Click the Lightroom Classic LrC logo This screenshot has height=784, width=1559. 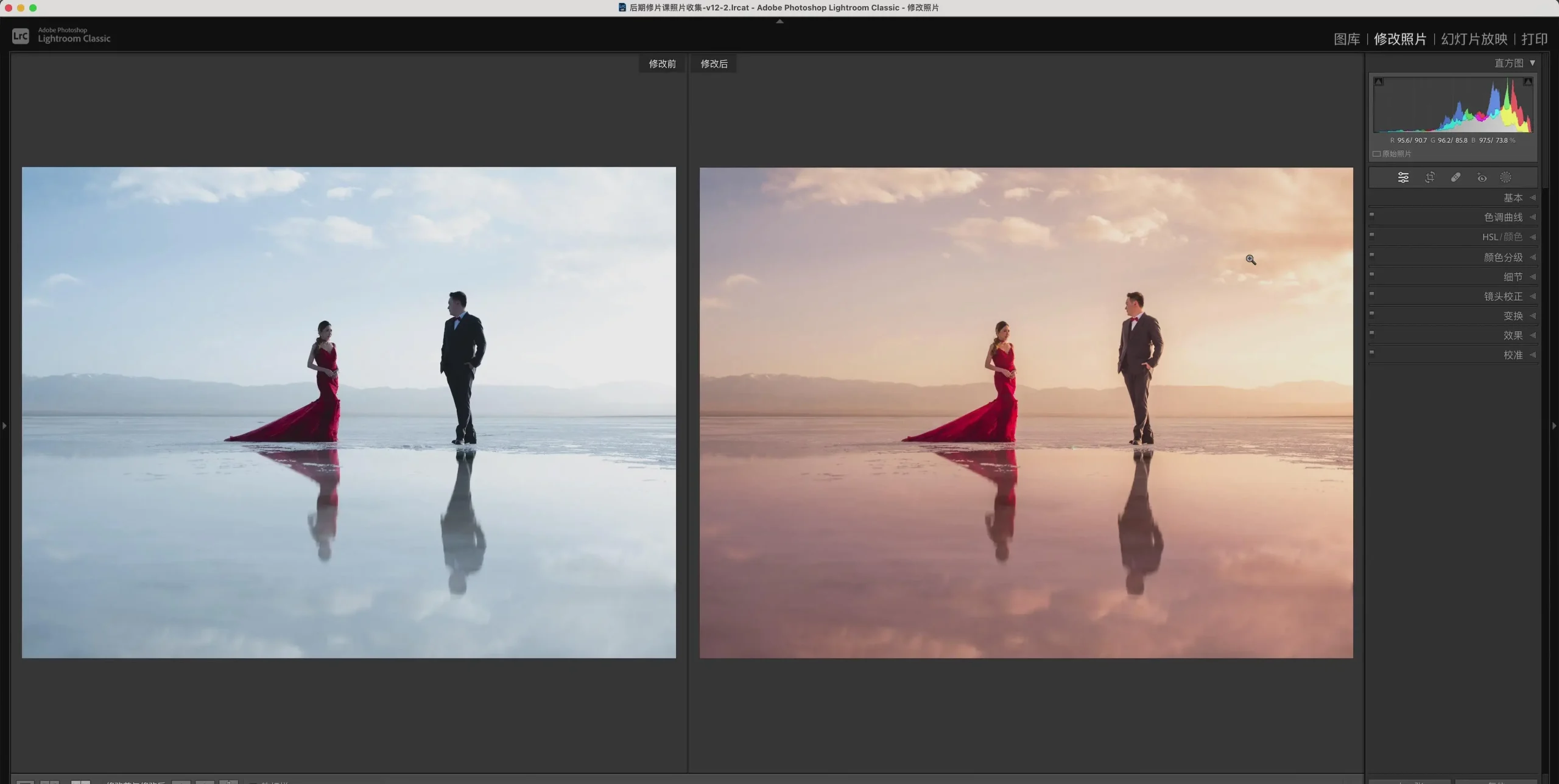coord(20,36)
